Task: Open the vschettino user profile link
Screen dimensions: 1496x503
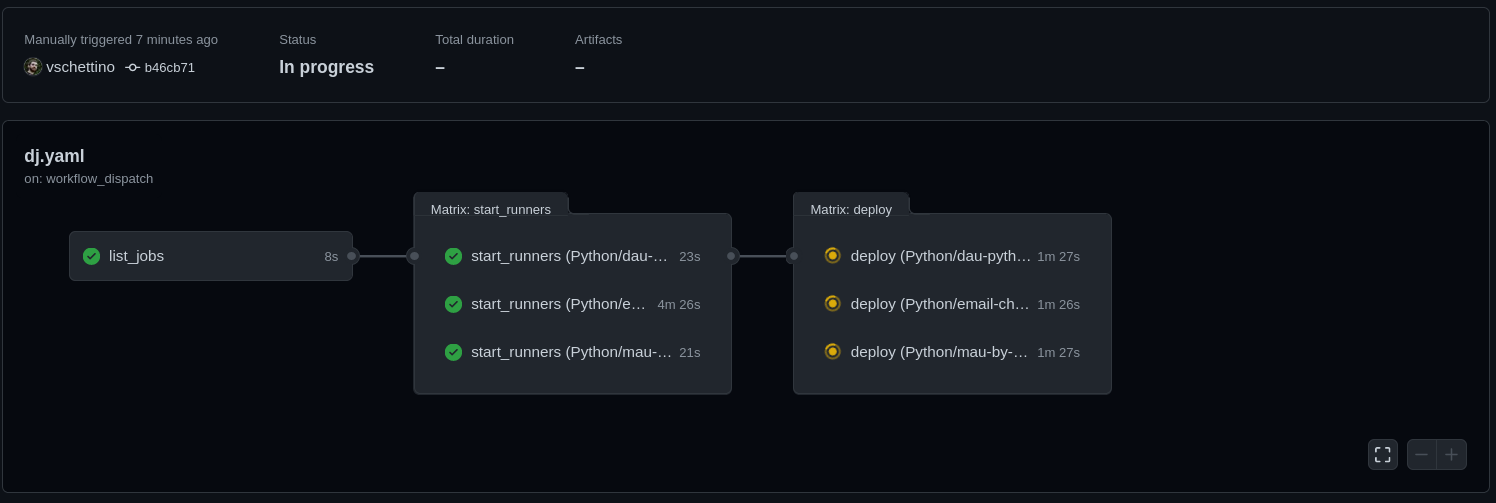Action: click(x=80, y=67)
